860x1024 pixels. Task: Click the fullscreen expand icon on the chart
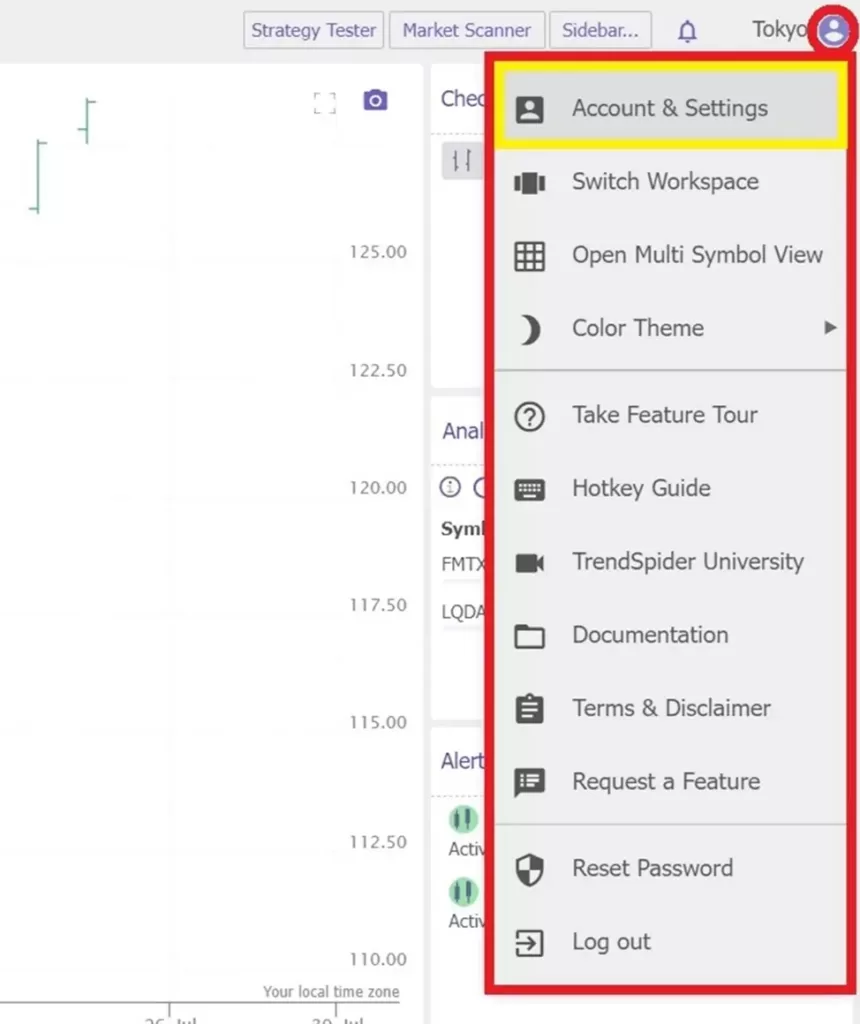click(323, 101)
